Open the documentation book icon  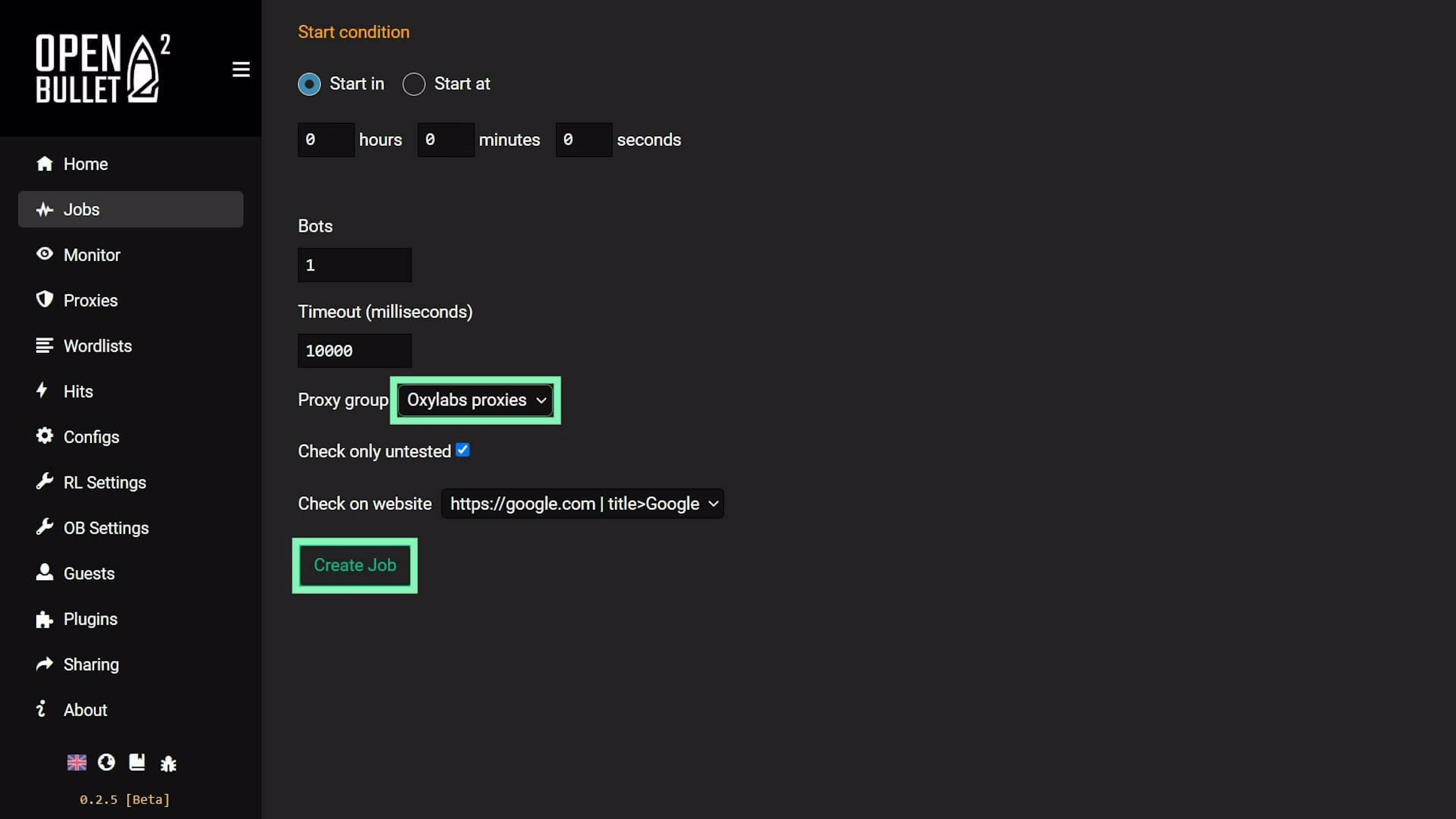pos(137,763)
